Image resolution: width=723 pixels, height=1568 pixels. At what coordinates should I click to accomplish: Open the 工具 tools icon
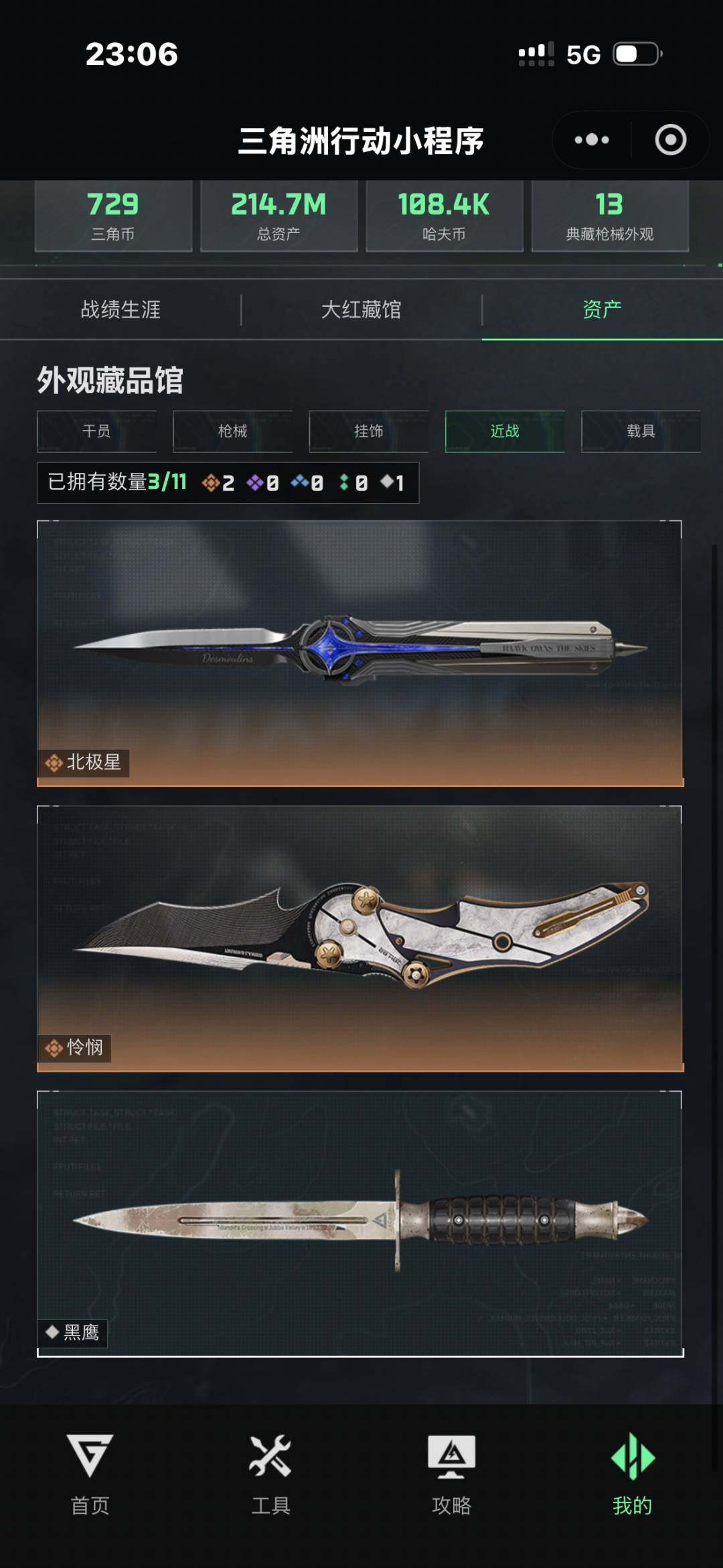270,1455
